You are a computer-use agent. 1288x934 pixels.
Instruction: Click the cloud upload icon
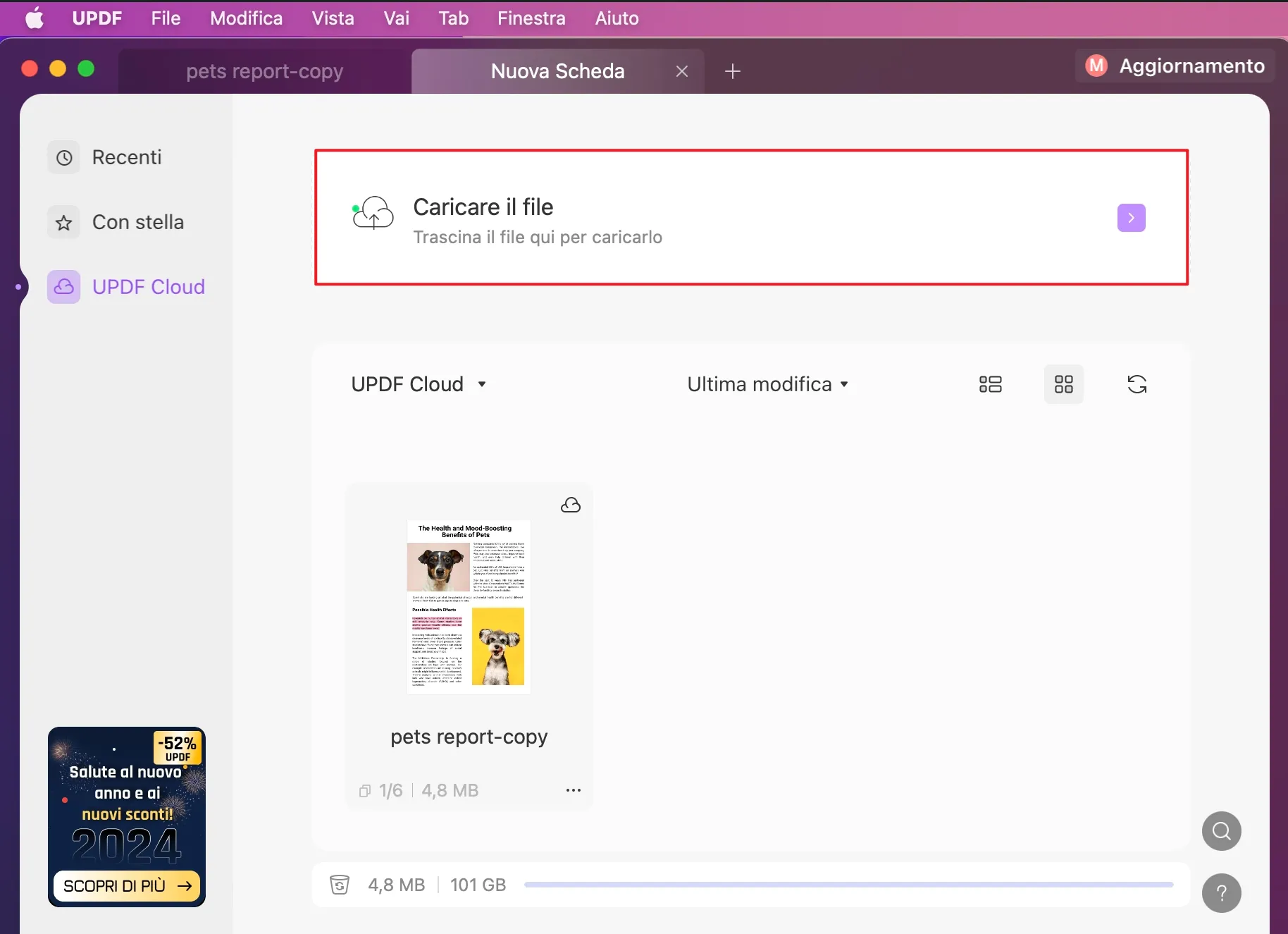tap(373, 213)
